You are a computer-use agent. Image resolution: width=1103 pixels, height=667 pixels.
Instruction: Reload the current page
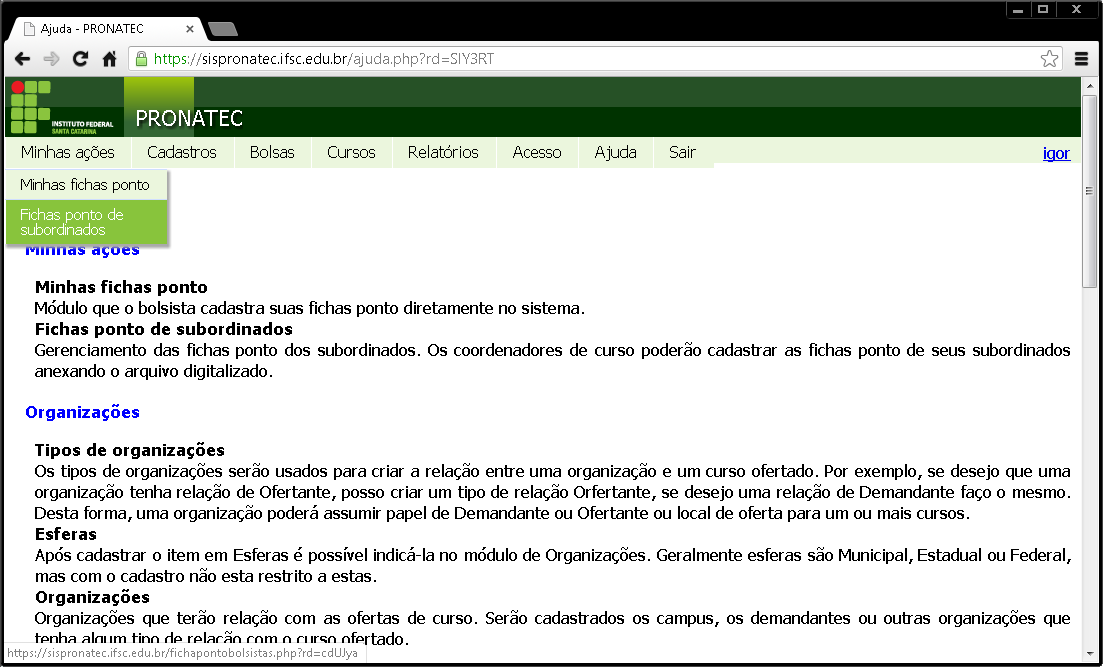click(80, 59)
